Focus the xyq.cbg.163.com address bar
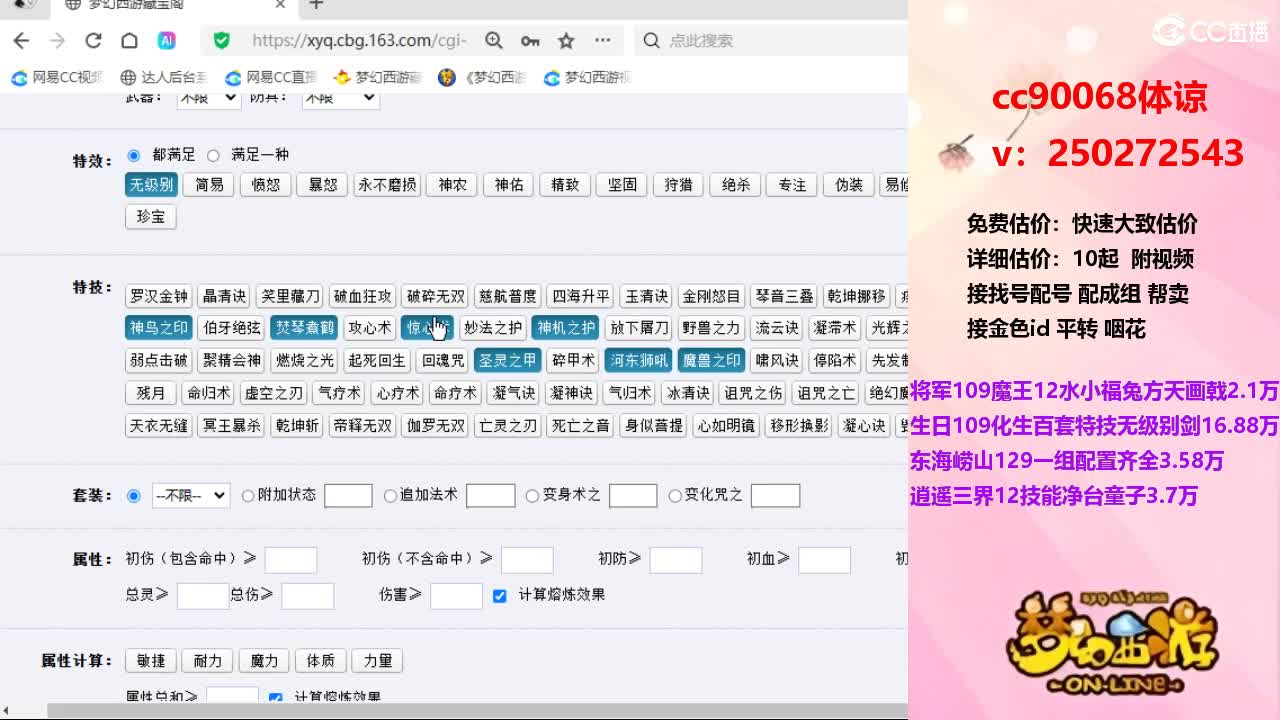The image size is (1280, 720). click(x=359, y=40)
